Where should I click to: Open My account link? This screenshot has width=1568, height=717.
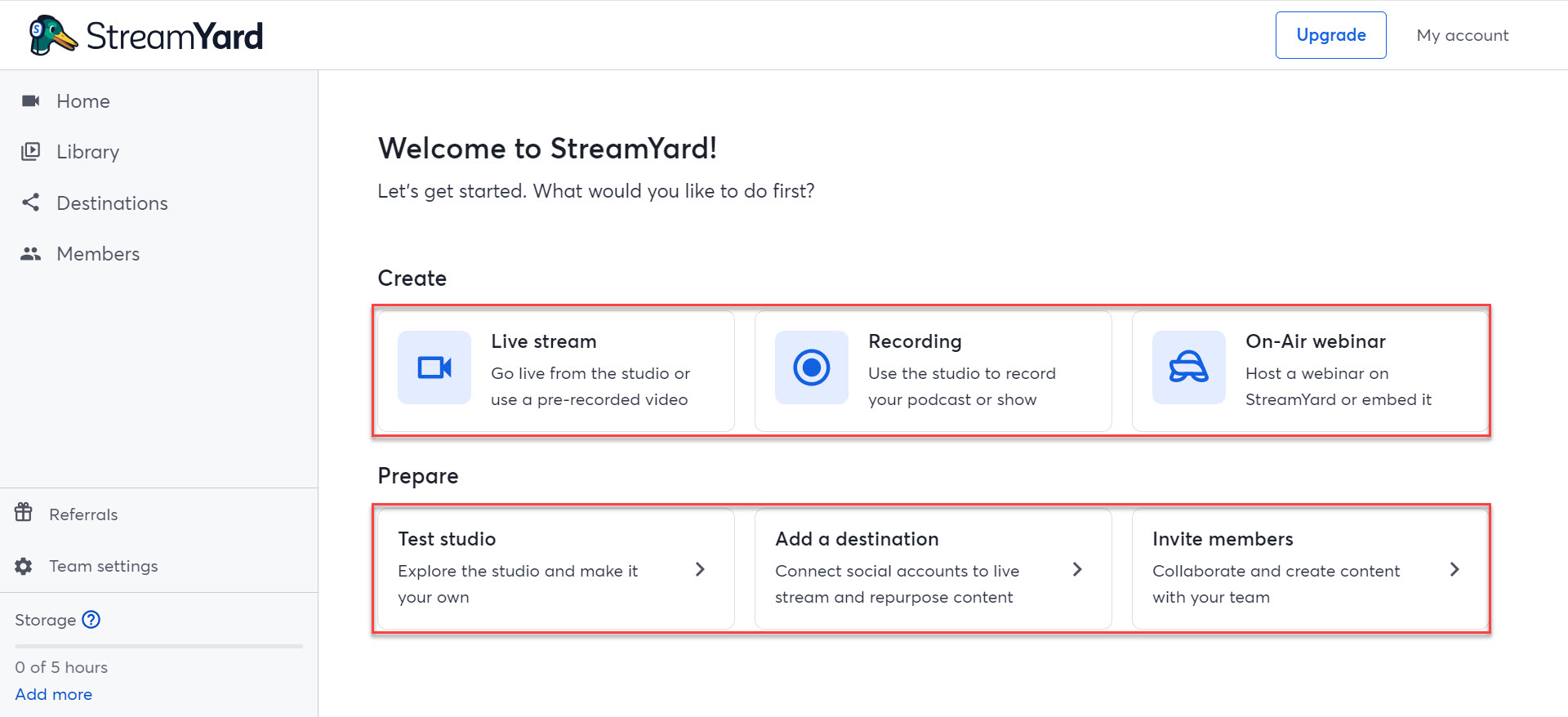pos(1463,35)
